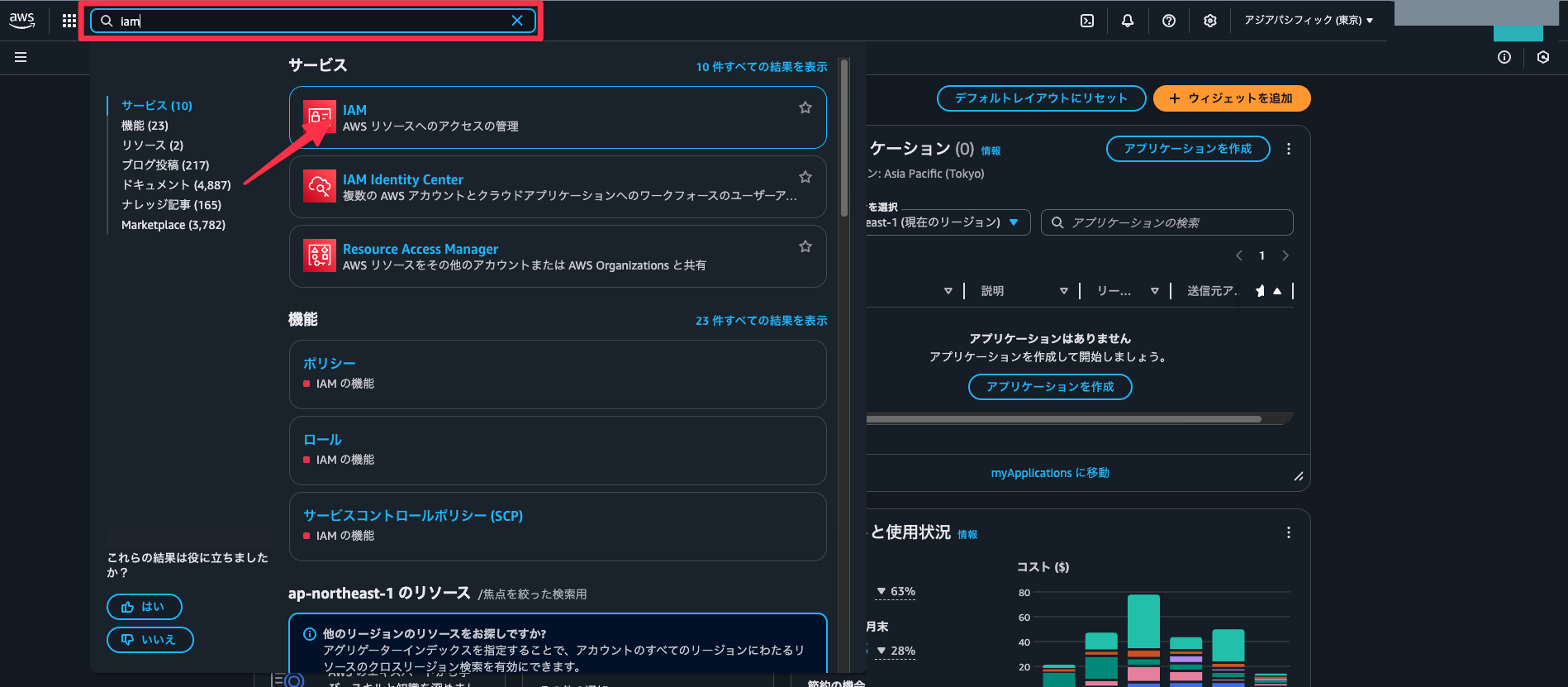
Task: Select ナレッジ記事 (165) filter category
Action: pos(171,205)
